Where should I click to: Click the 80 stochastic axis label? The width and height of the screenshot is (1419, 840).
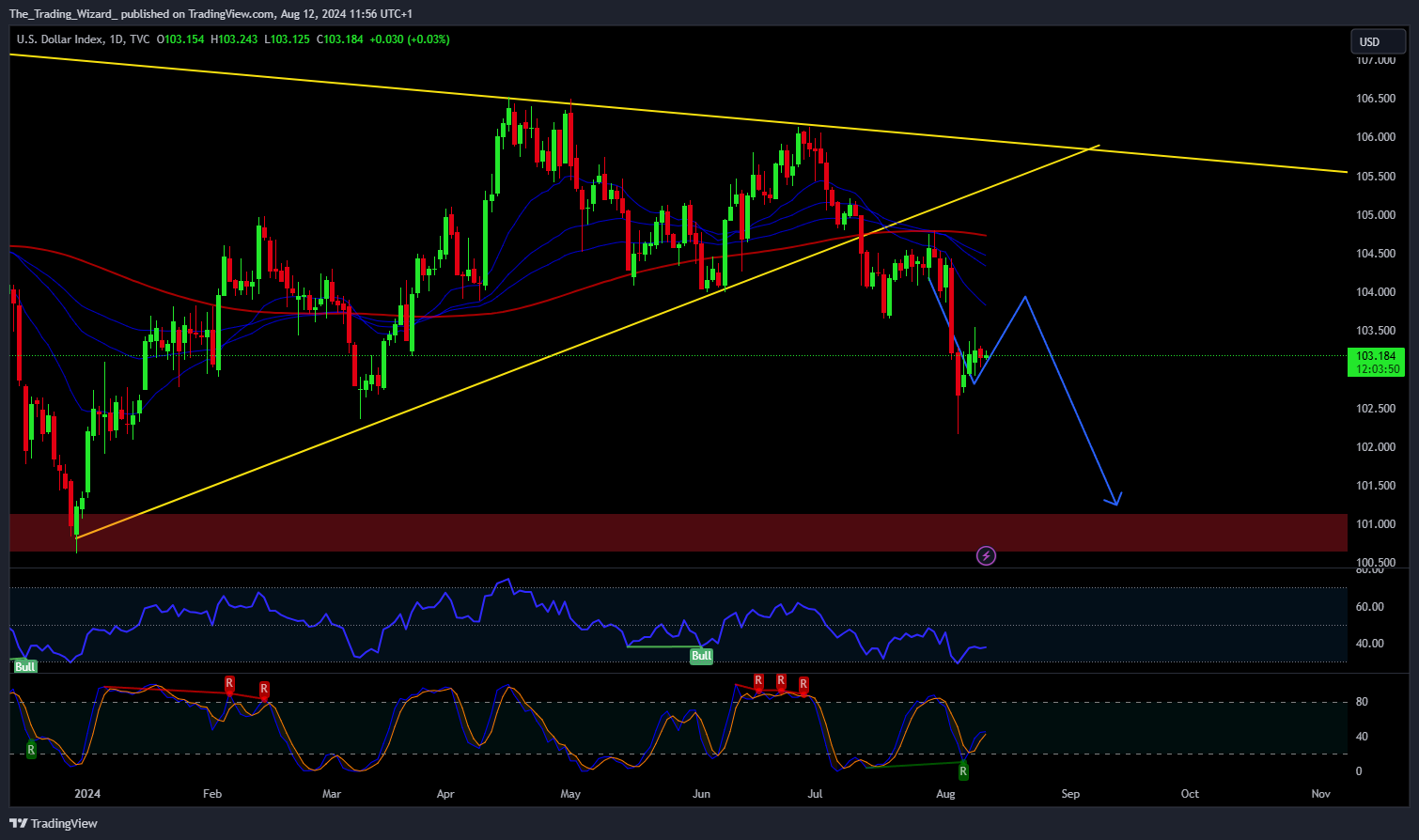[x=1362, y=702]
